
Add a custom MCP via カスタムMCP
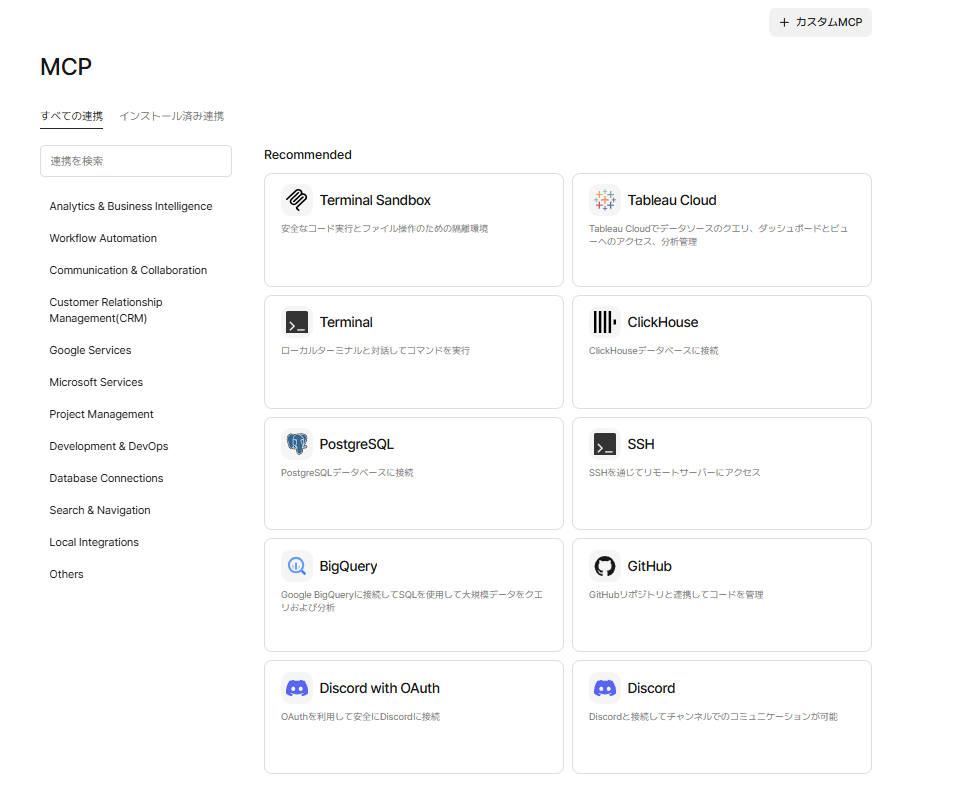(x=820, y=22)
